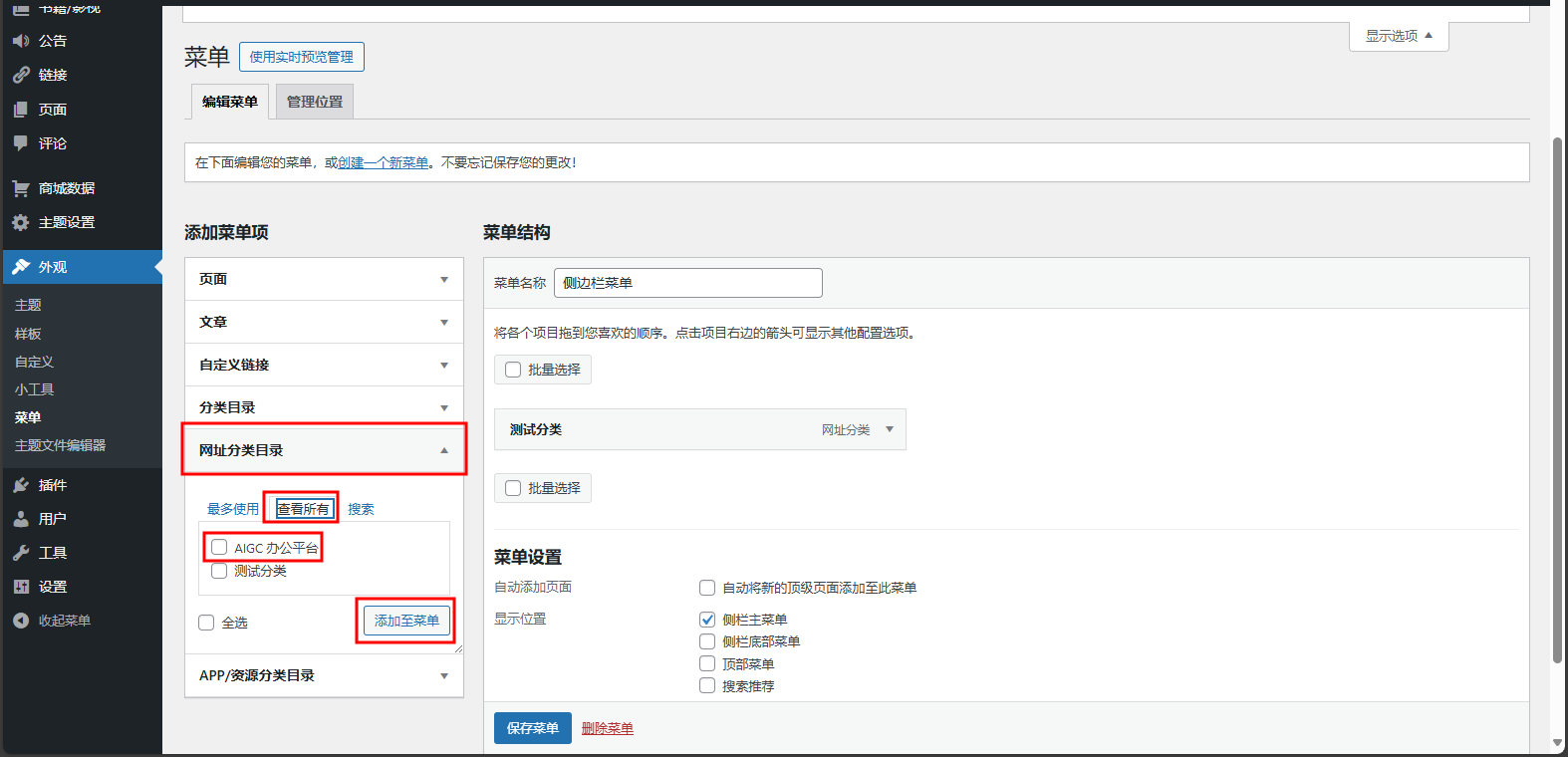The height and width of the screenshot is (757, 1568).
Task: Check 自动将新的顶级页面添加至此菜单
Action: point(707,588)
